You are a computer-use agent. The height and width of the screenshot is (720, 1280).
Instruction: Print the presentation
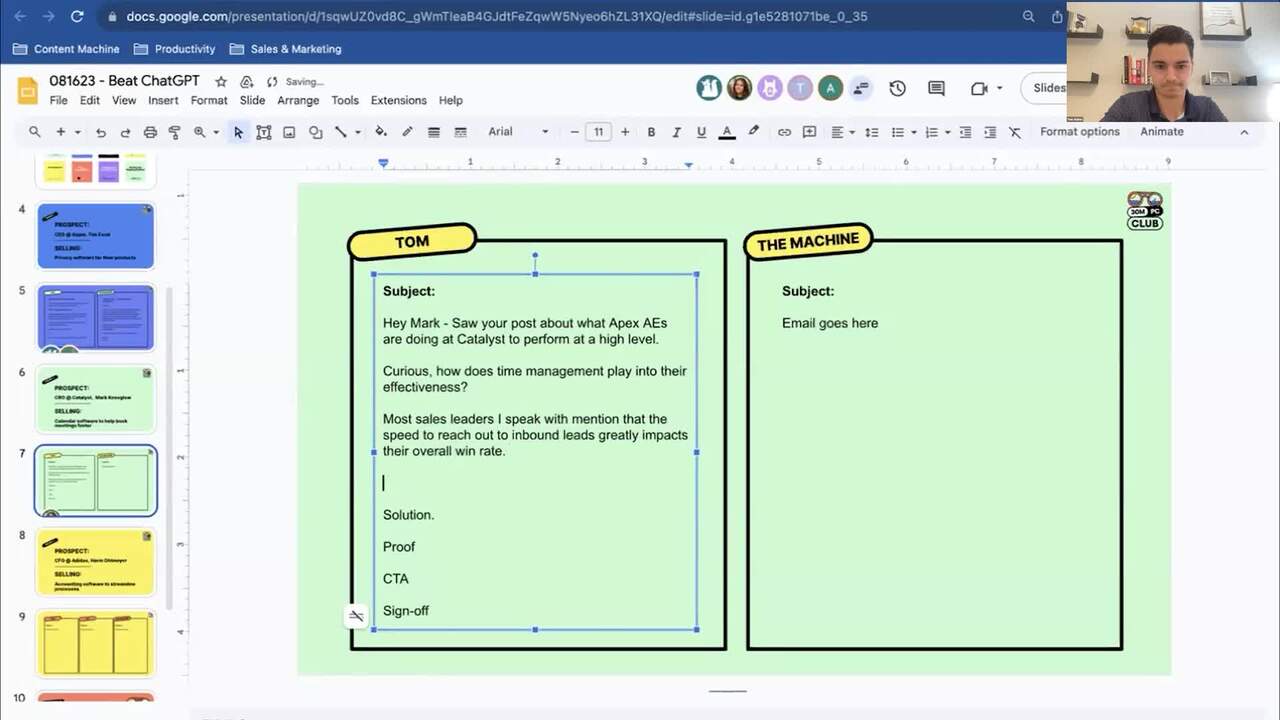(x=150, y=132)
